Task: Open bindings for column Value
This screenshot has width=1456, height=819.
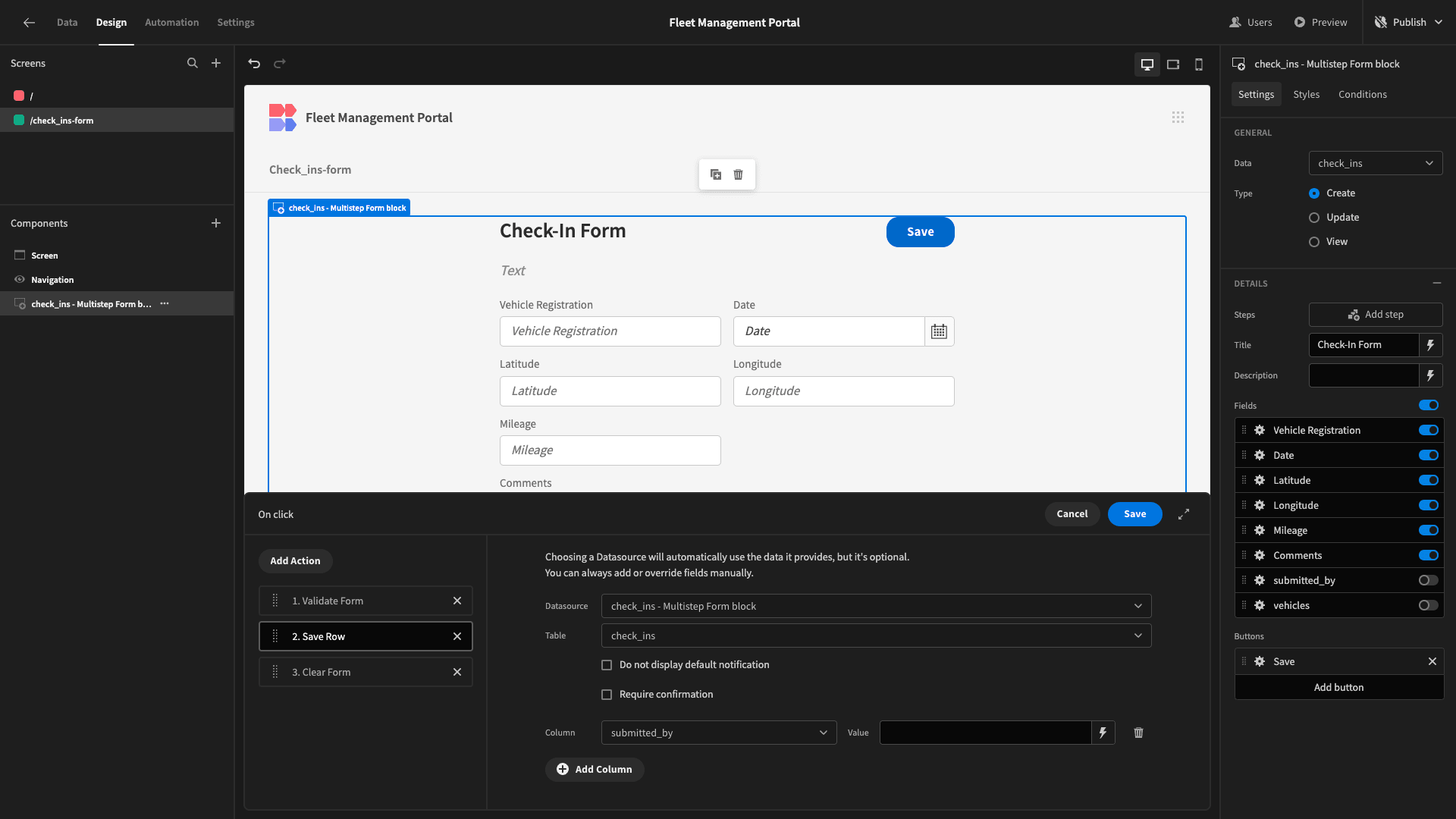Action: (x=1103, y=733)
